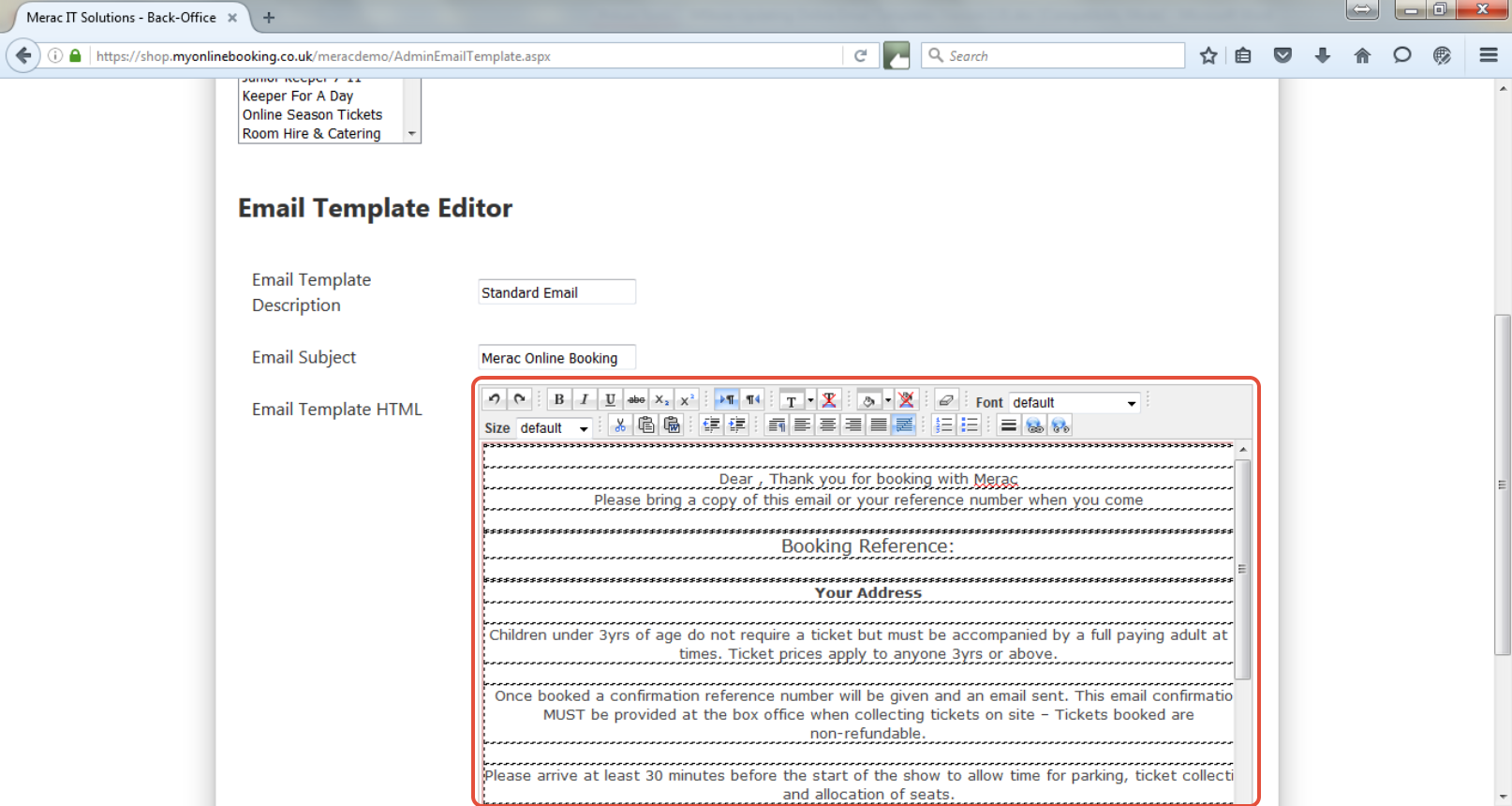
Task: Justify the text
Action: (x=878, y=425)
